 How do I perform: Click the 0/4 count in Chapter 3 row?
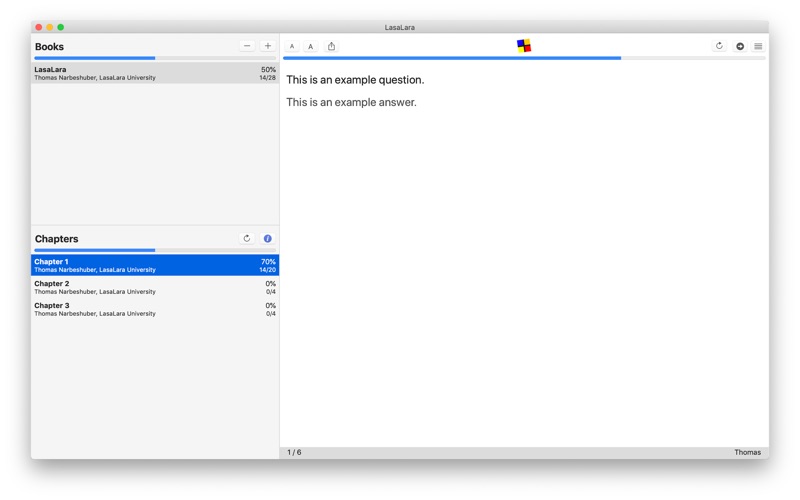click(x=271, y=314)
